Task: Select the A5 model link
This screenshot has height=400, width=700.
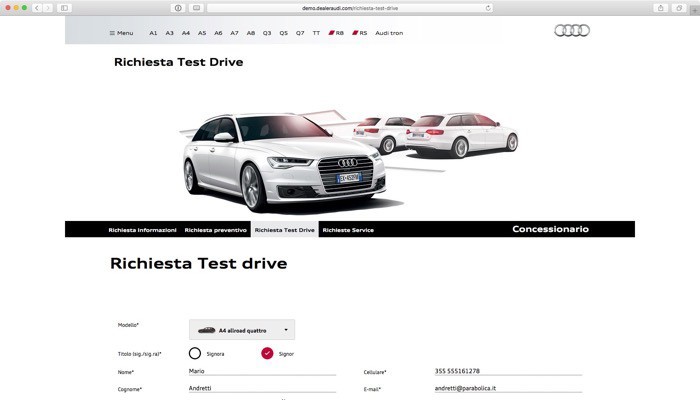Action: click(202, 33)
